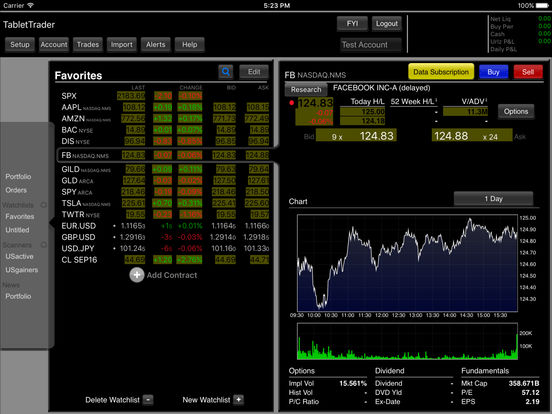Screen dimensions: 552x414
Task: Click the FB intraday price chart
Action: tap(407, 263)
